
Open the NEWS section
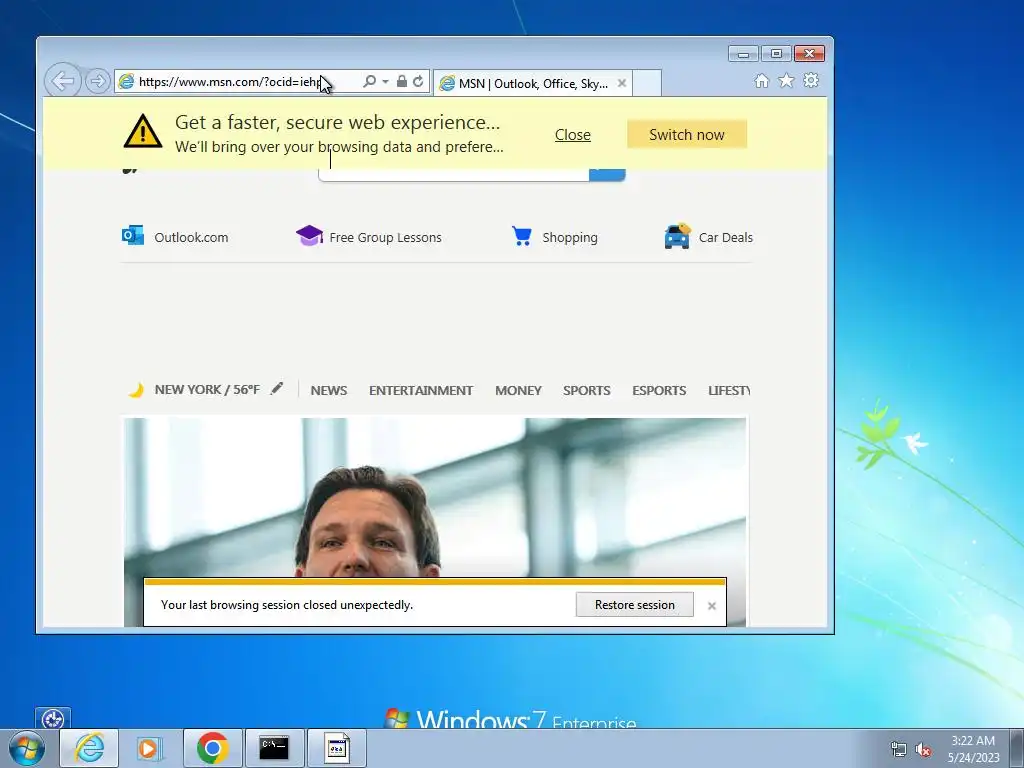click(328, 391)
